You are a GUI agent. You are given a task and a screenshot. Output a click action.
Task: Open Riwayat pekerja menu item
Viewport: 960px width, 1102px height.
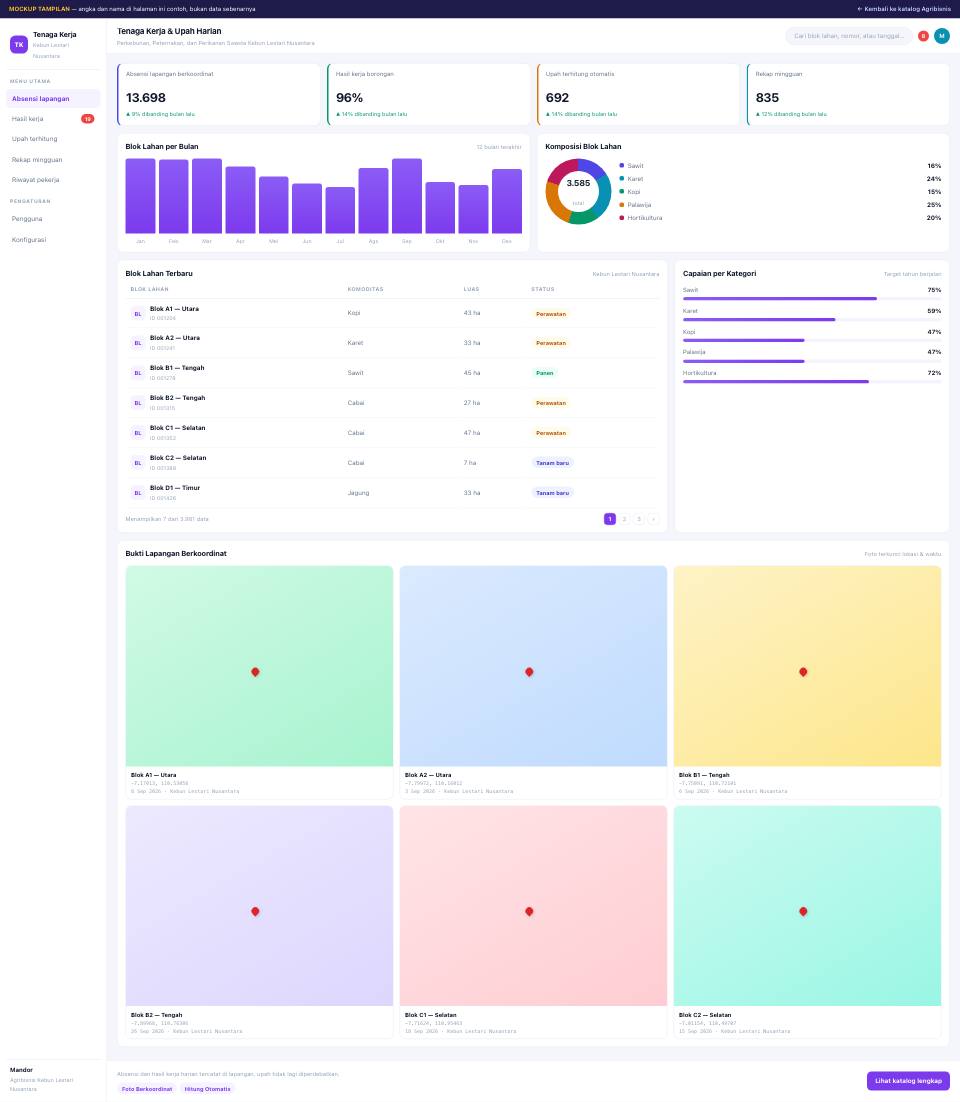[x=53, y=180]
